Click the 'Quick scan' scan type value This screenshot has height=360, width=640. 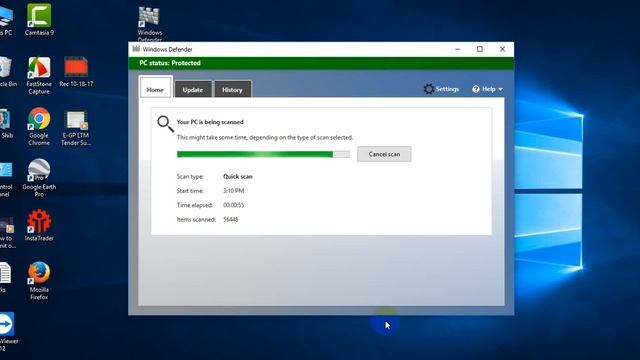coord(238,177)
